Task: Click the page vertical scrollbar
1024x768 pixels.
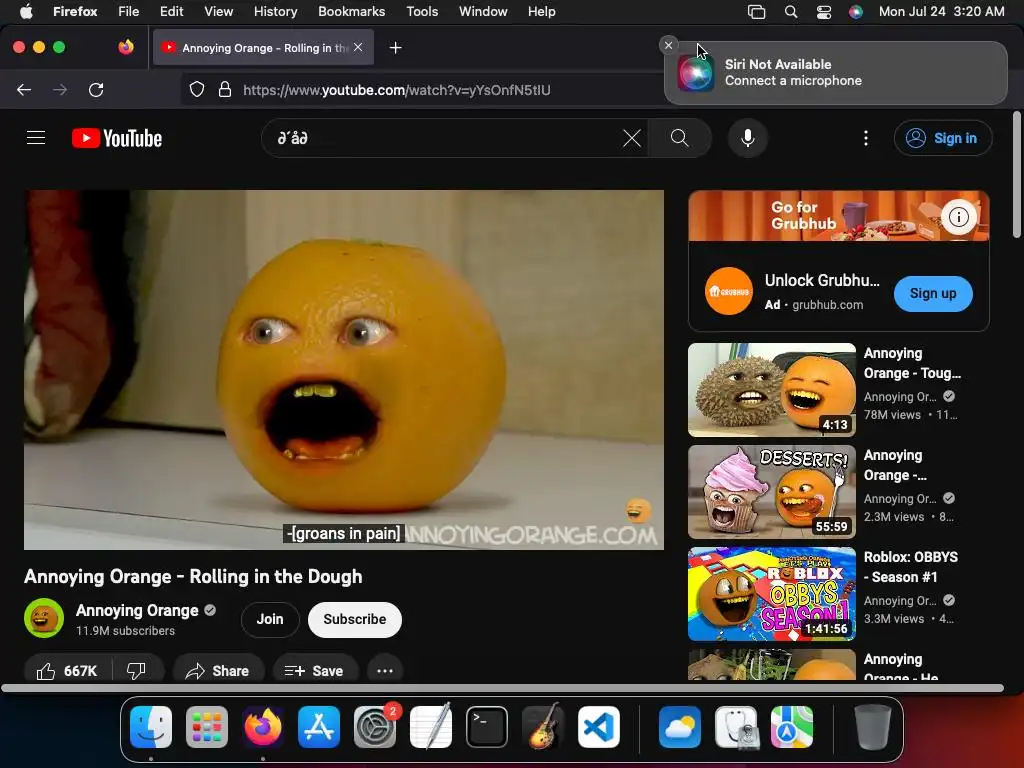Action: [x=1017, y=175]
